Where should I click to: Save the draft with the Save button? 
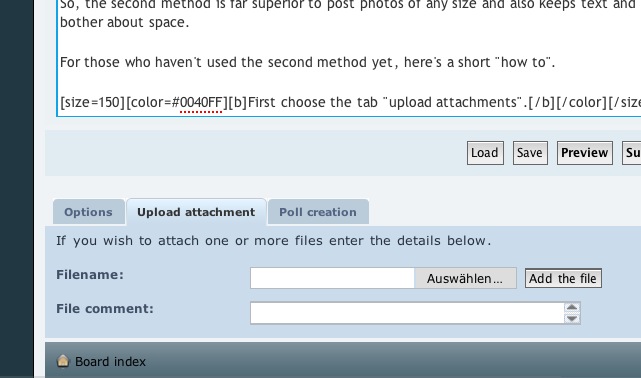tap(530, 153)
